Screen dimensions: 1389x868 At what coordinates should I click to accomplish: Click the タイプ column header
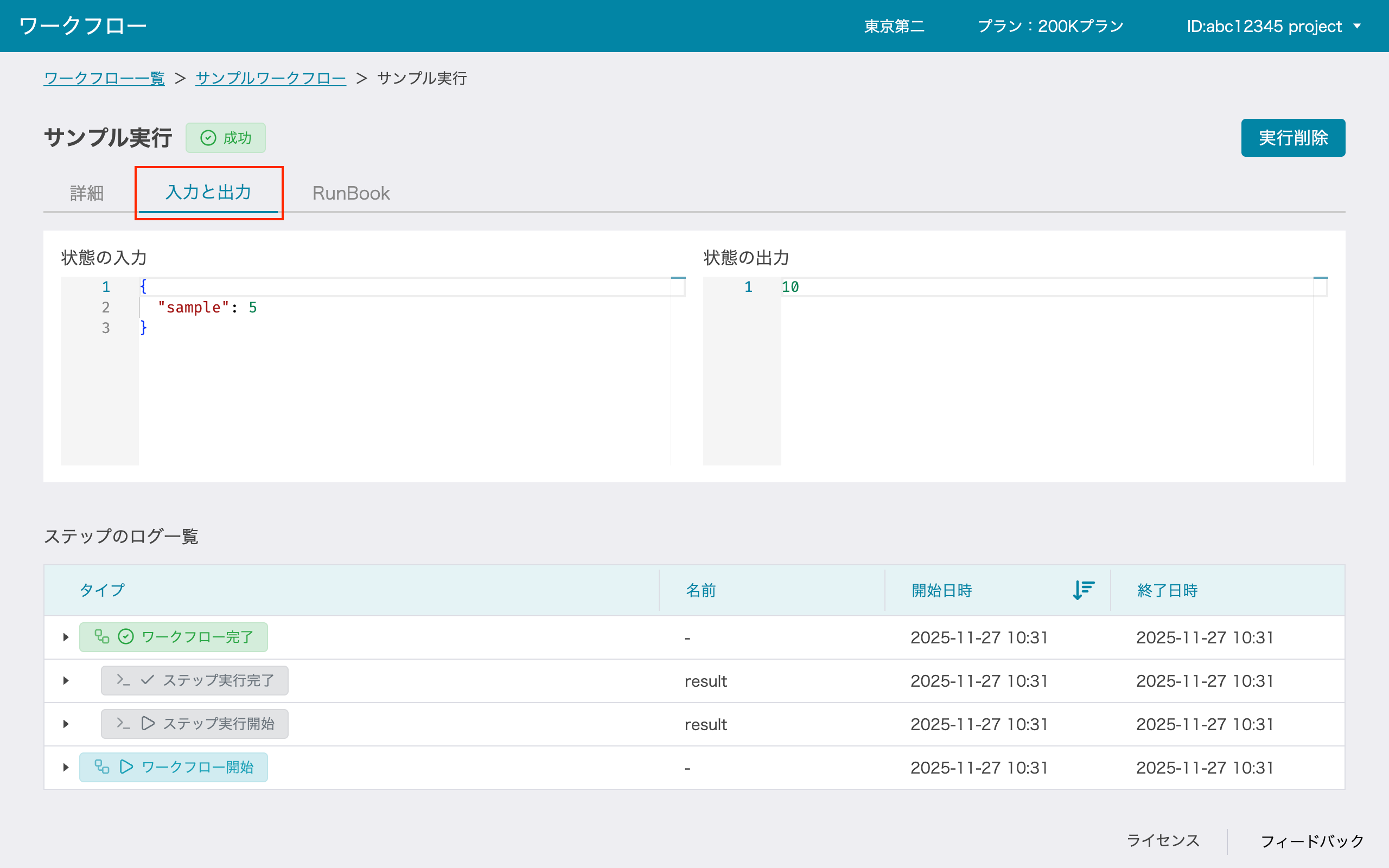(x=102, y=590)
